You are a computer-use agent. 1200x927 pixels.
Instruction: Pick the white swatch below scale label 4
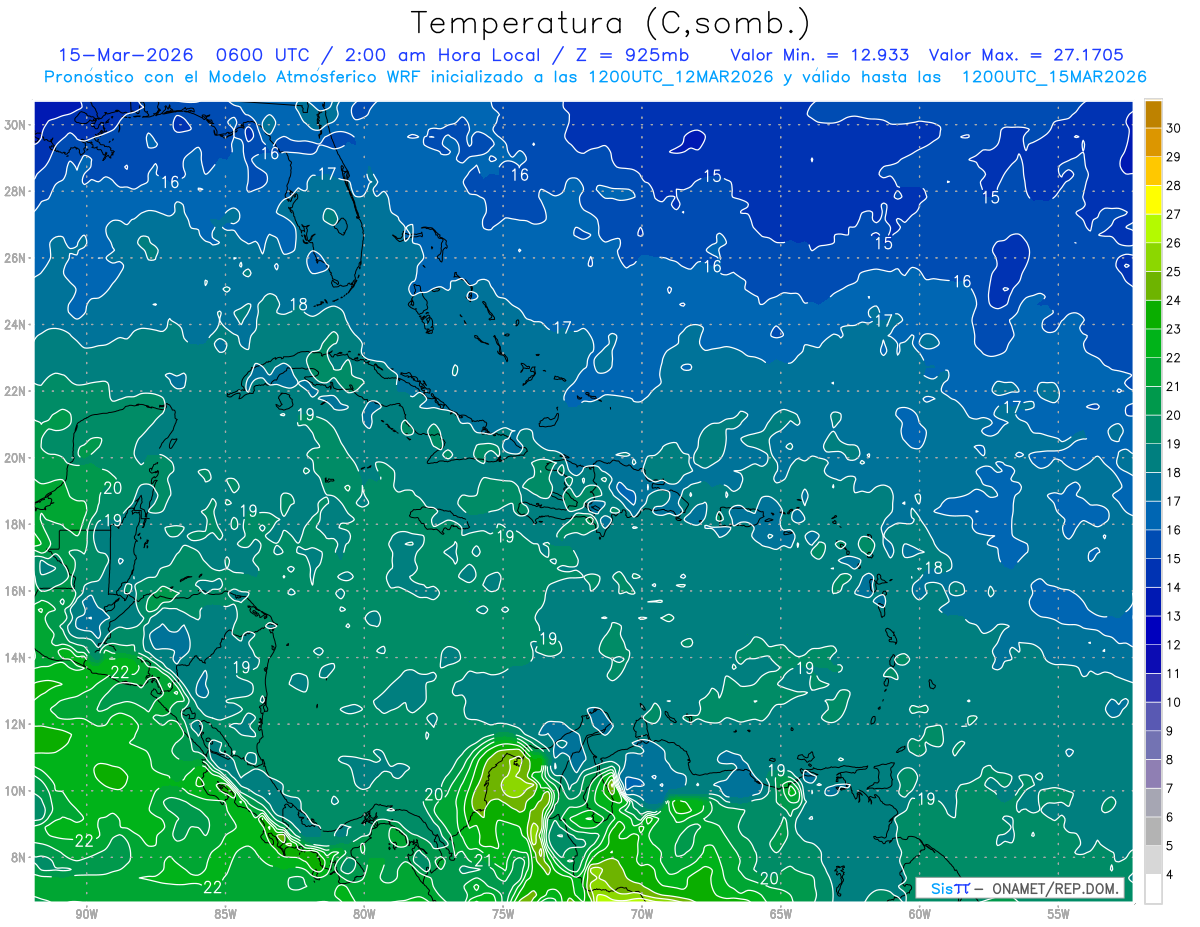point(1154,889)
